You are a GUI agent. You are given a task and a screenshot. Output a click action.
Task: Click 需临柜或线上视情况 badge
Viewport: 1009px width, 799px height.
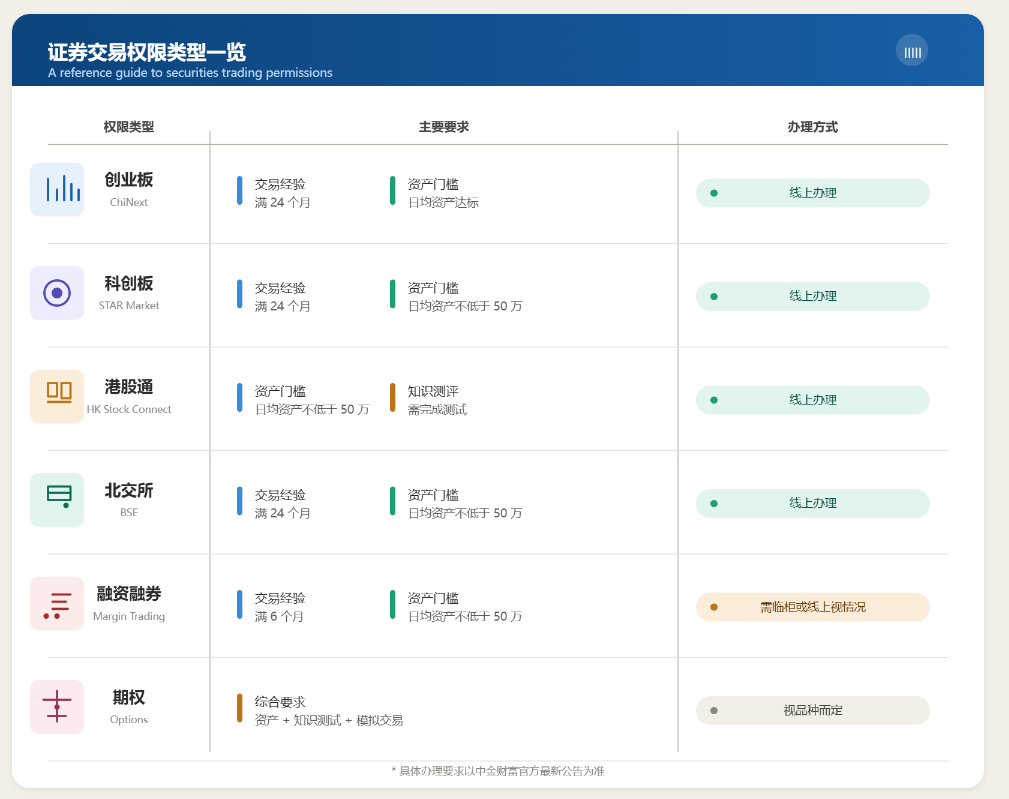813,607
